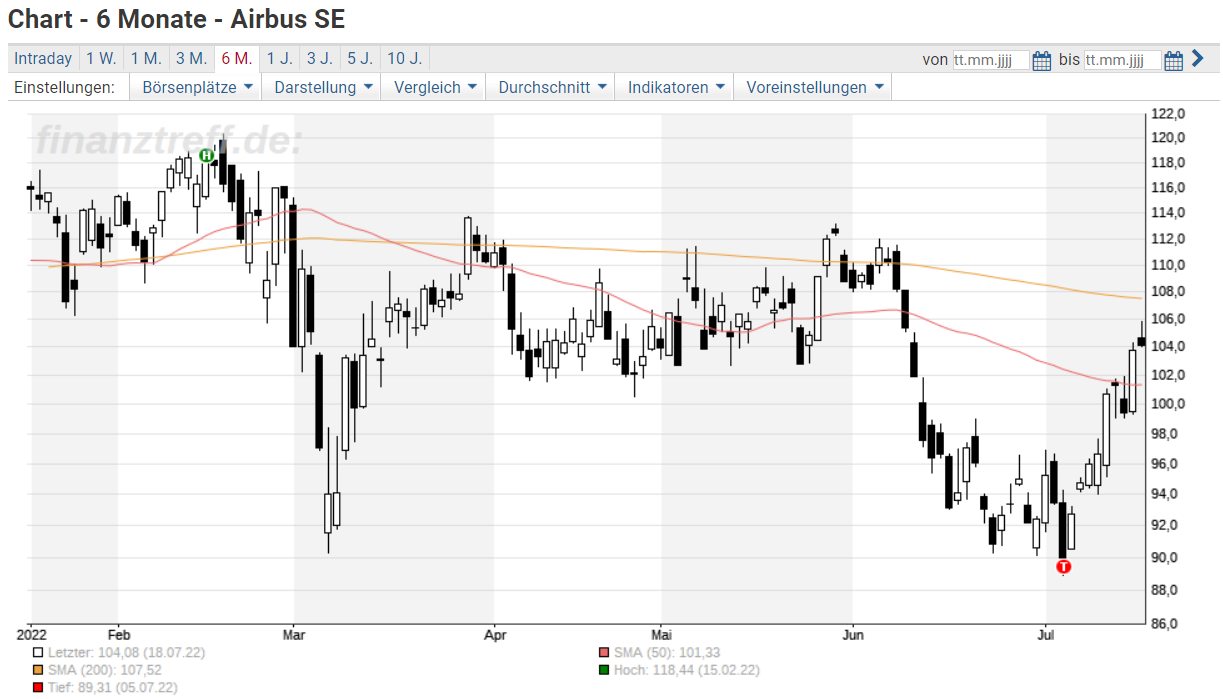Focus the von start date input field
Screen dimensions: 1223x699
pos(990,60)
